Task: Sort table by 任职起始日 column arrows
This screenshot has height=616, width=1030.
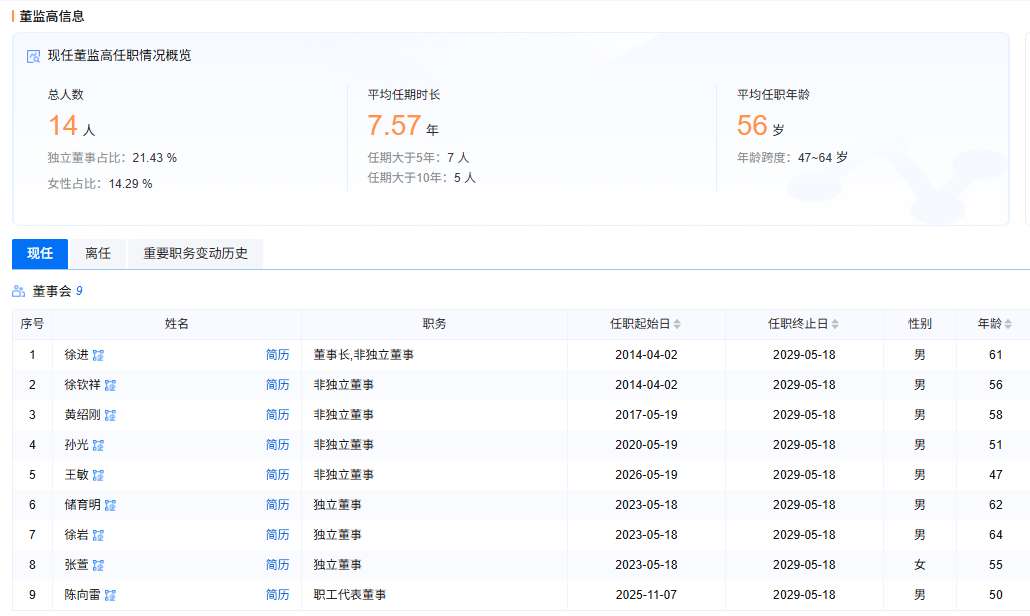Action: [x=677, y=324]
